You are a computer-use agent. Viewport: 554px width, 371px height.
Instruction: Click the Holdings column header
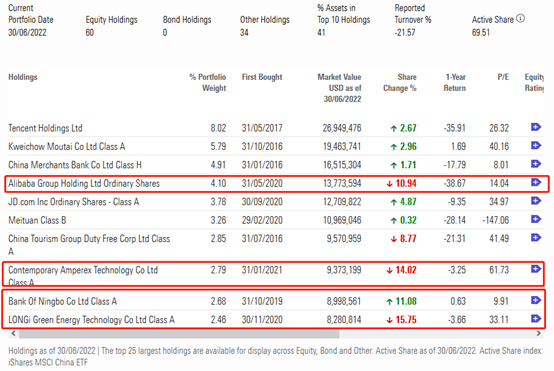[x=23, y=77]
